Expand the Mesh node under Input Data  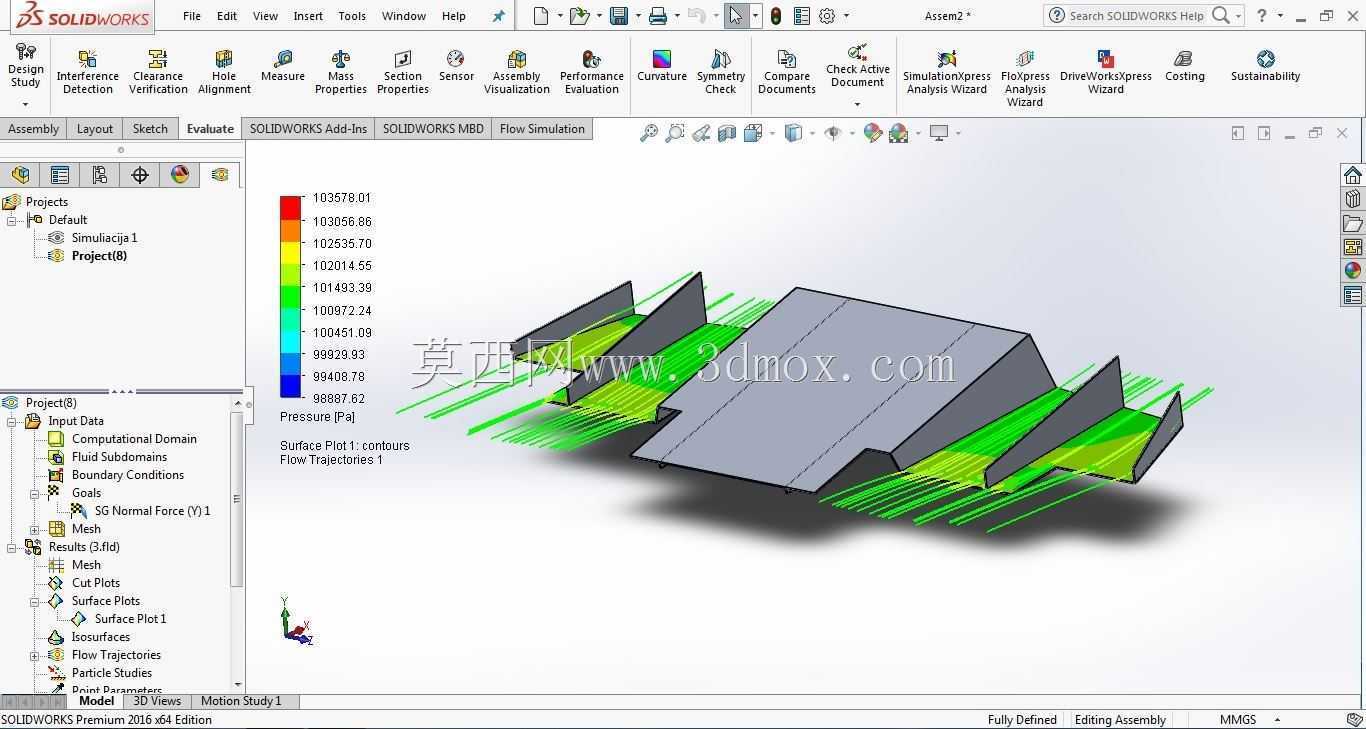pyautogui.click(x=34, y=529)
